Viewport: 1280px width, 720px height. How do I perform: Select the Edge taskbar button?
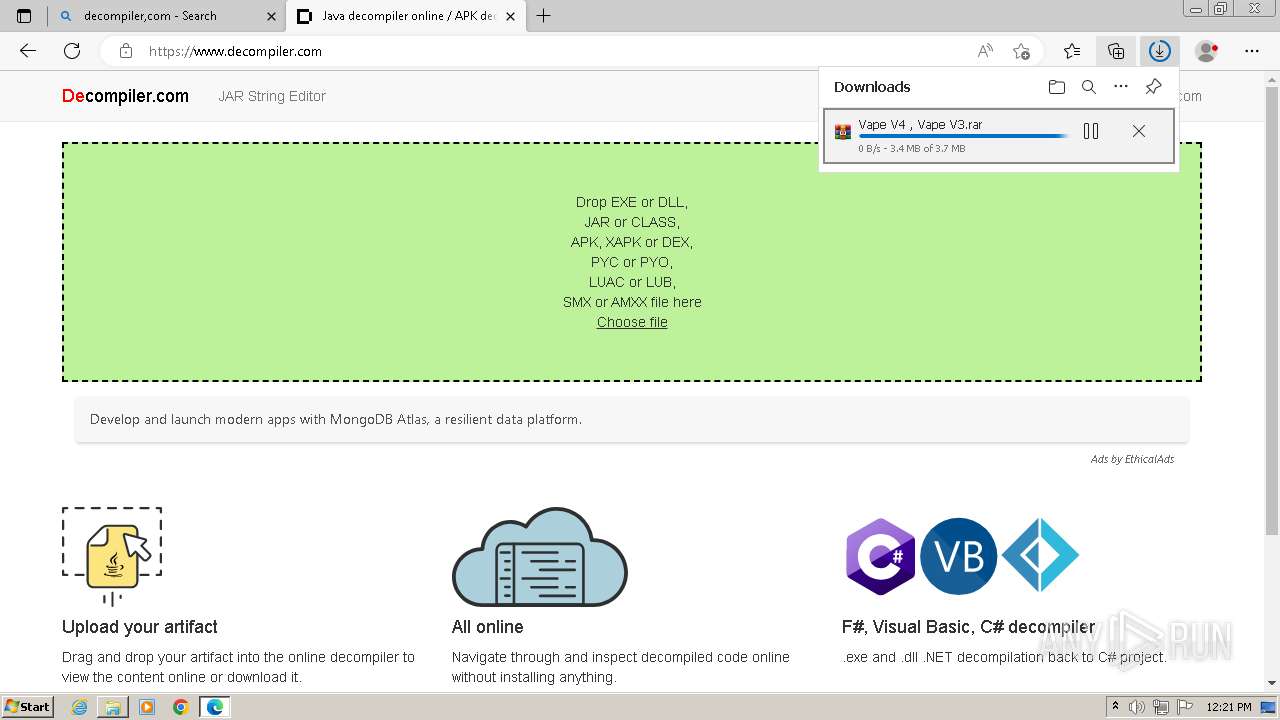[x=214, y=707]
